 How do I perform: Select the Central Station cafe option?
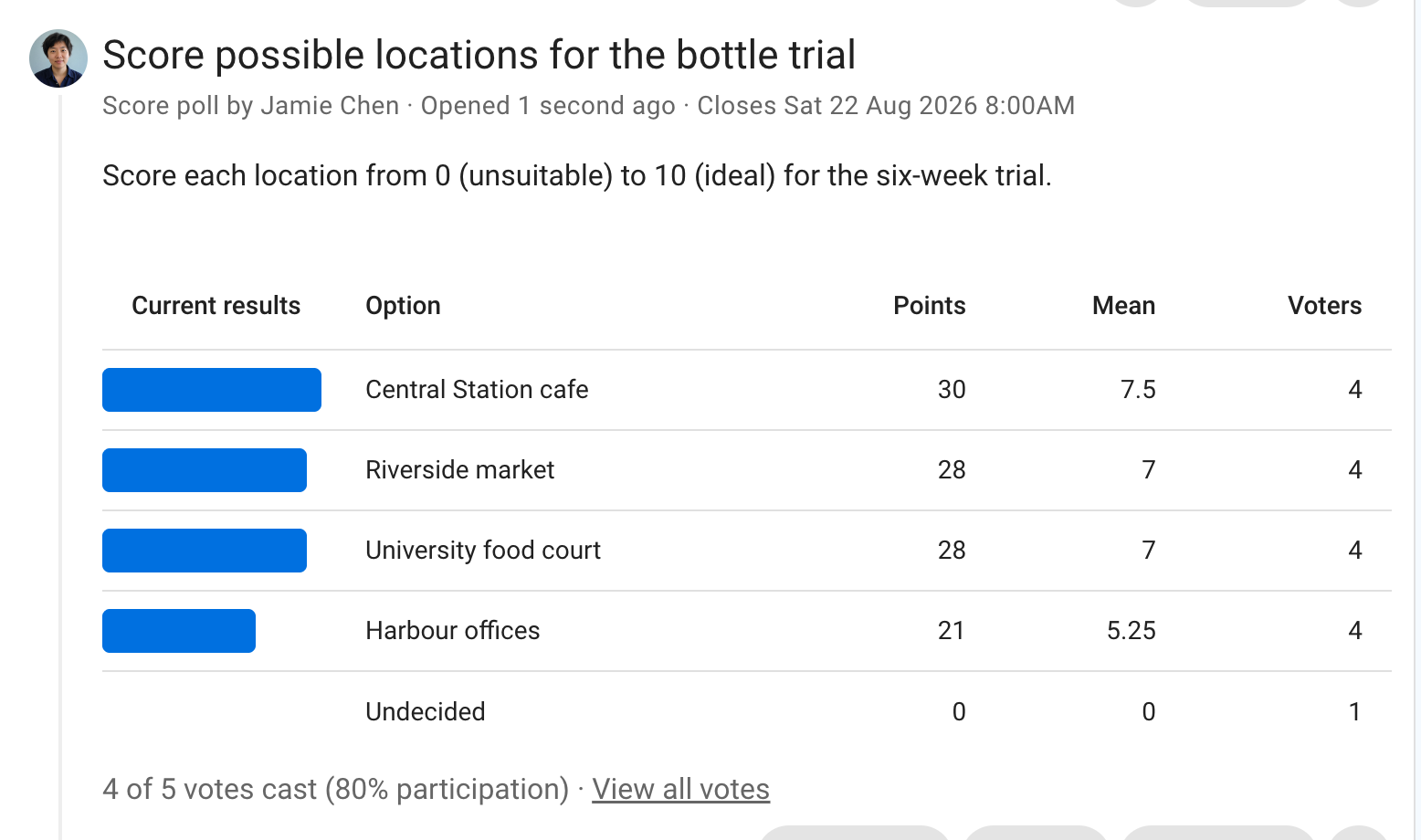(x=477, y=390)
